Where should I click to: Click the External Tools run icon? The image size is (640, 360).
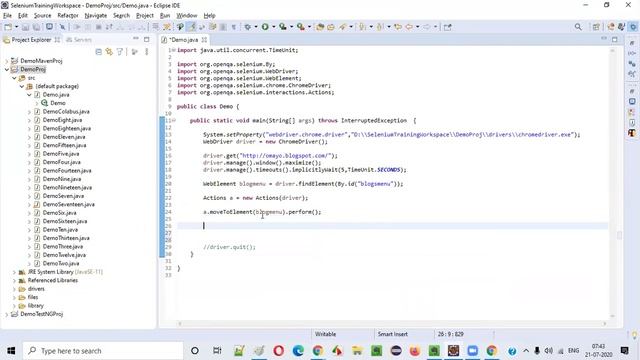coord(300,27)
